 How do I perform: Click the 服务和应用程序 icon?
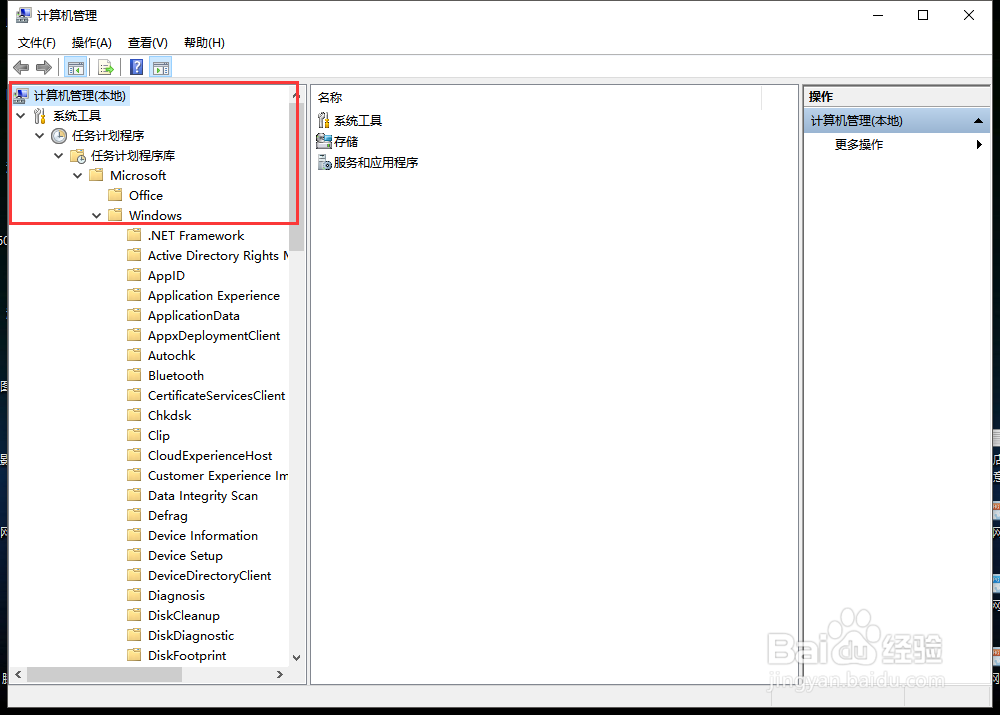coord(324,162)
